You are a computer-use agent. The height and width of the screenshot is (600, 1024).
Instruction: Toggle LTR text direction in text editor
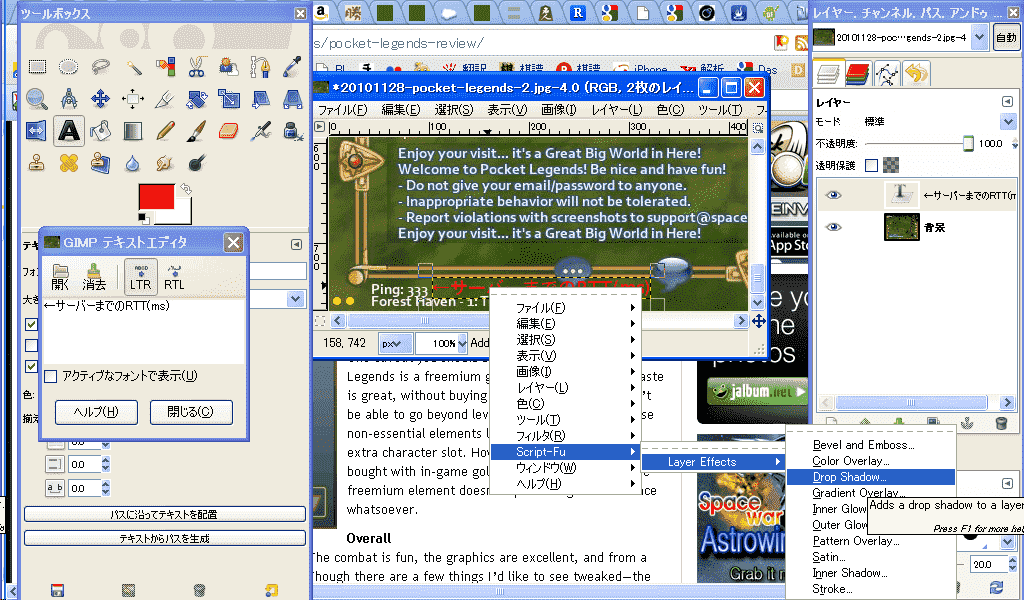(x=140, y=277)
